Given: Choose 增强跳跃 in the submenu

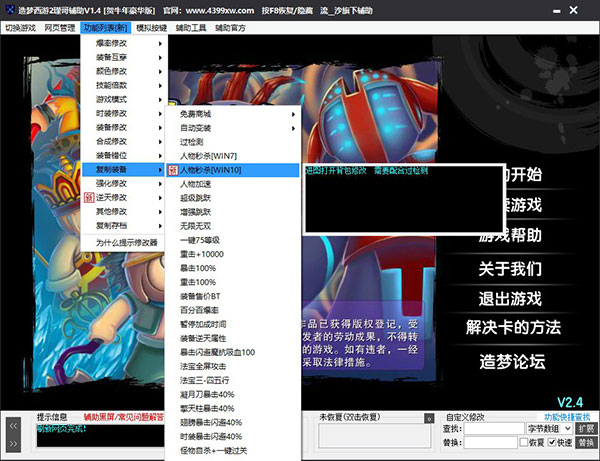Looking at the screenshot, I should [x=233, y=212].
